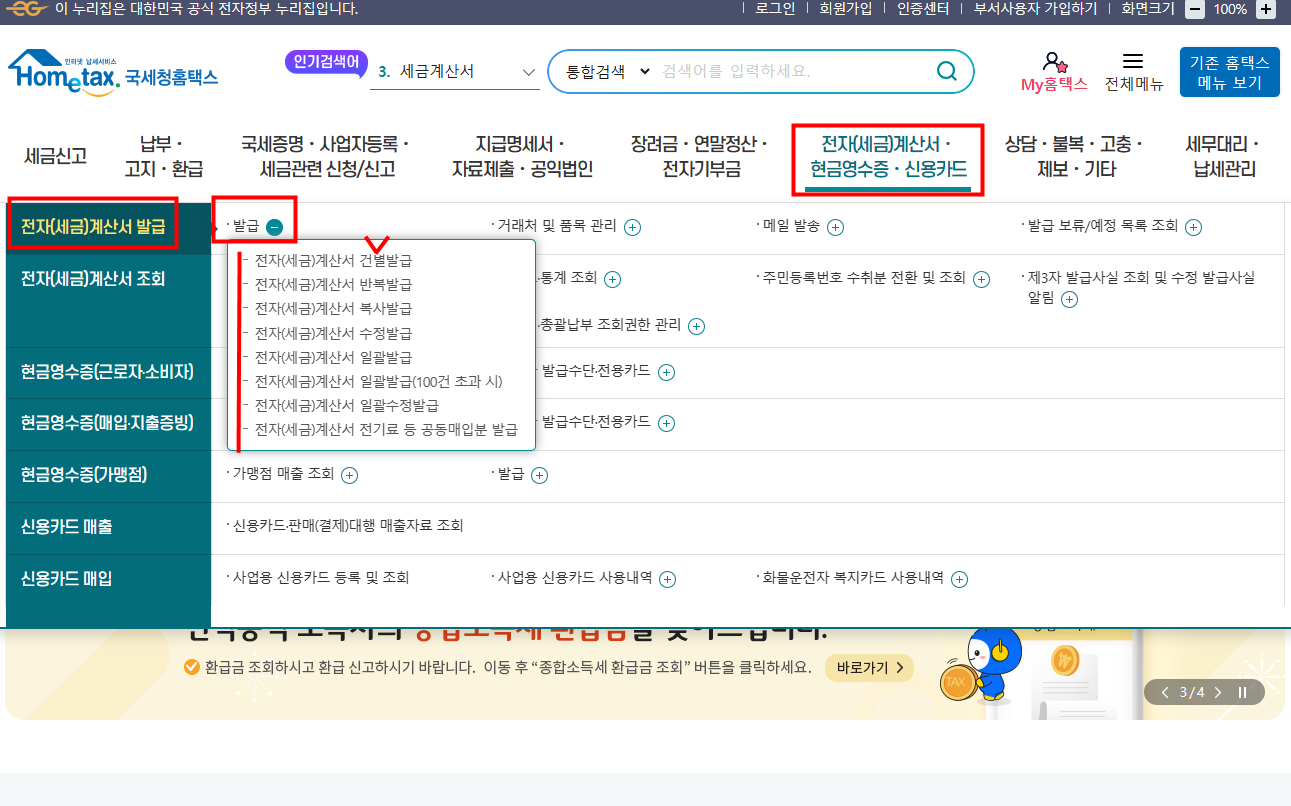Open 통합검색 category dropdown
Viewport: 1291px width, 806px height.
point(608,71)
